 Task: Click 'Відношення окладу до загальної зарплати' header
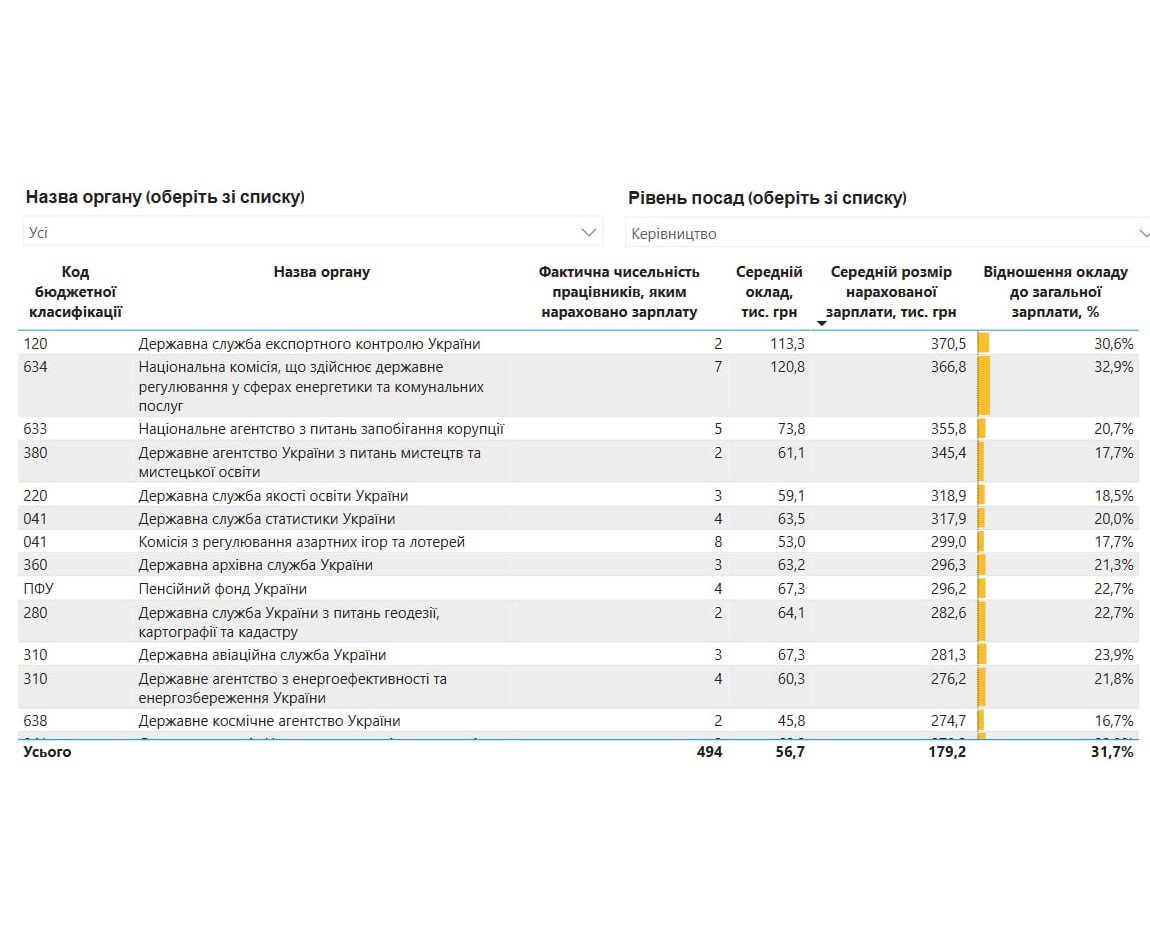(x=1055, y=292)
